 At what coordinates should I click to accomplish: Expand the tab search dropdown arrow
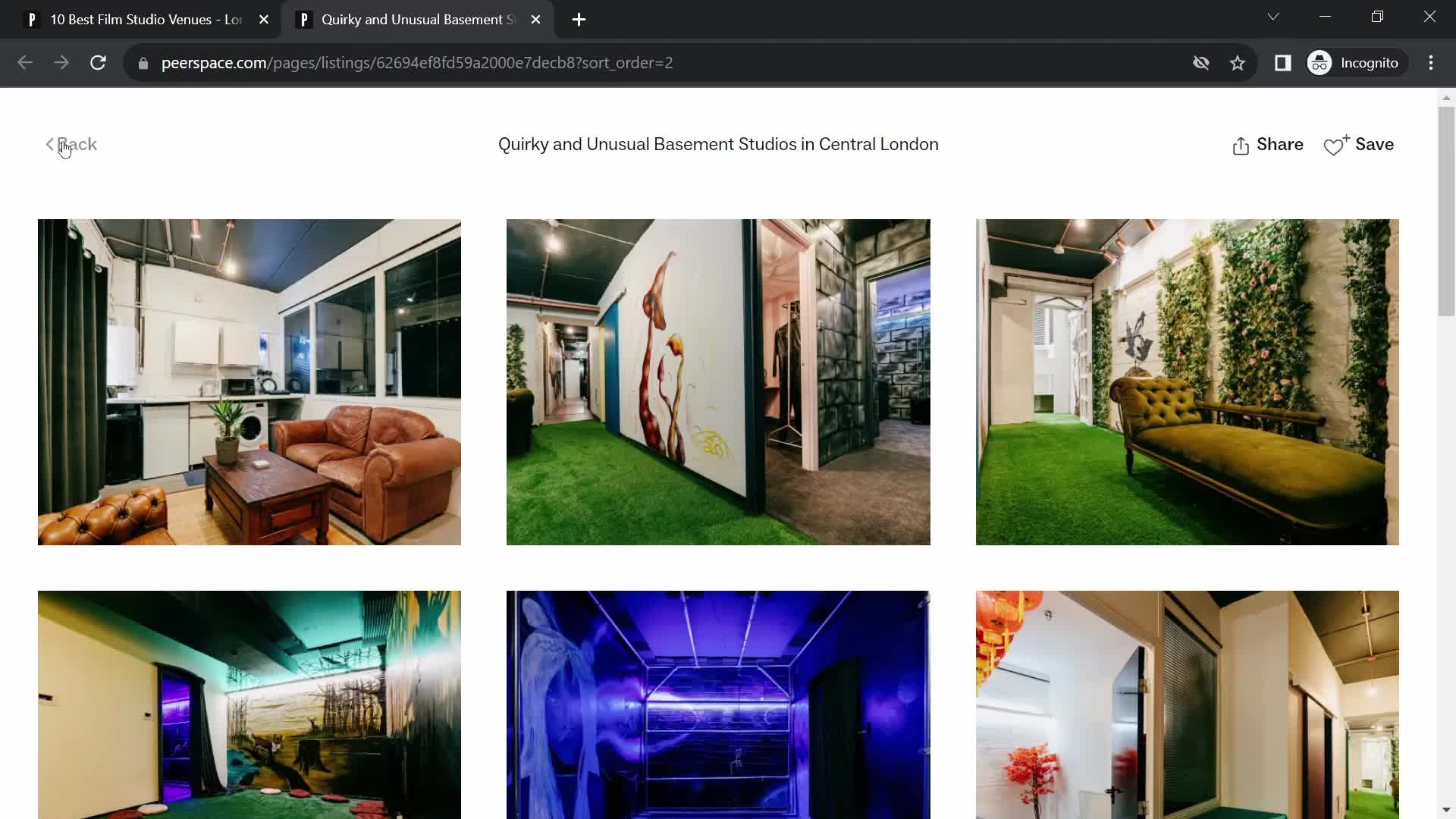1273,17
